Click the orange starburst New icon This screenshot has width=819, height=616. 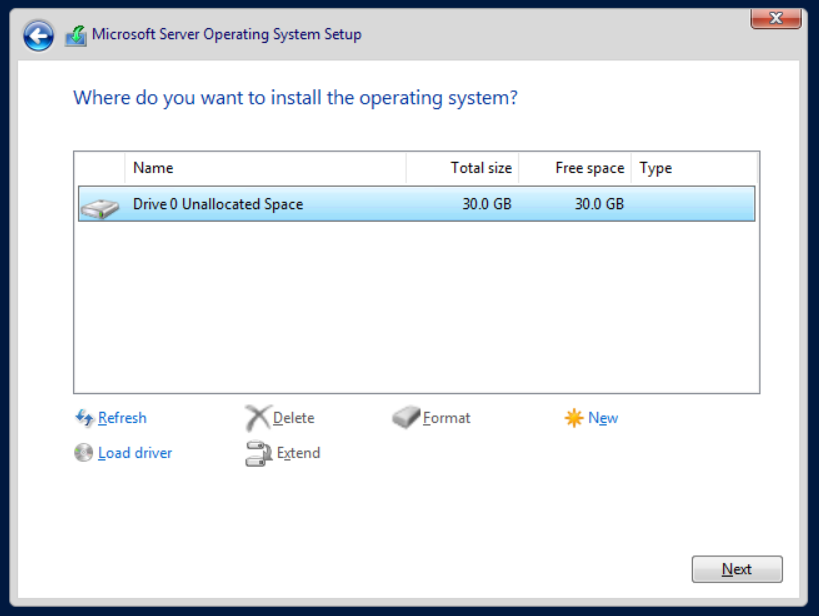(x=574, y=417)
